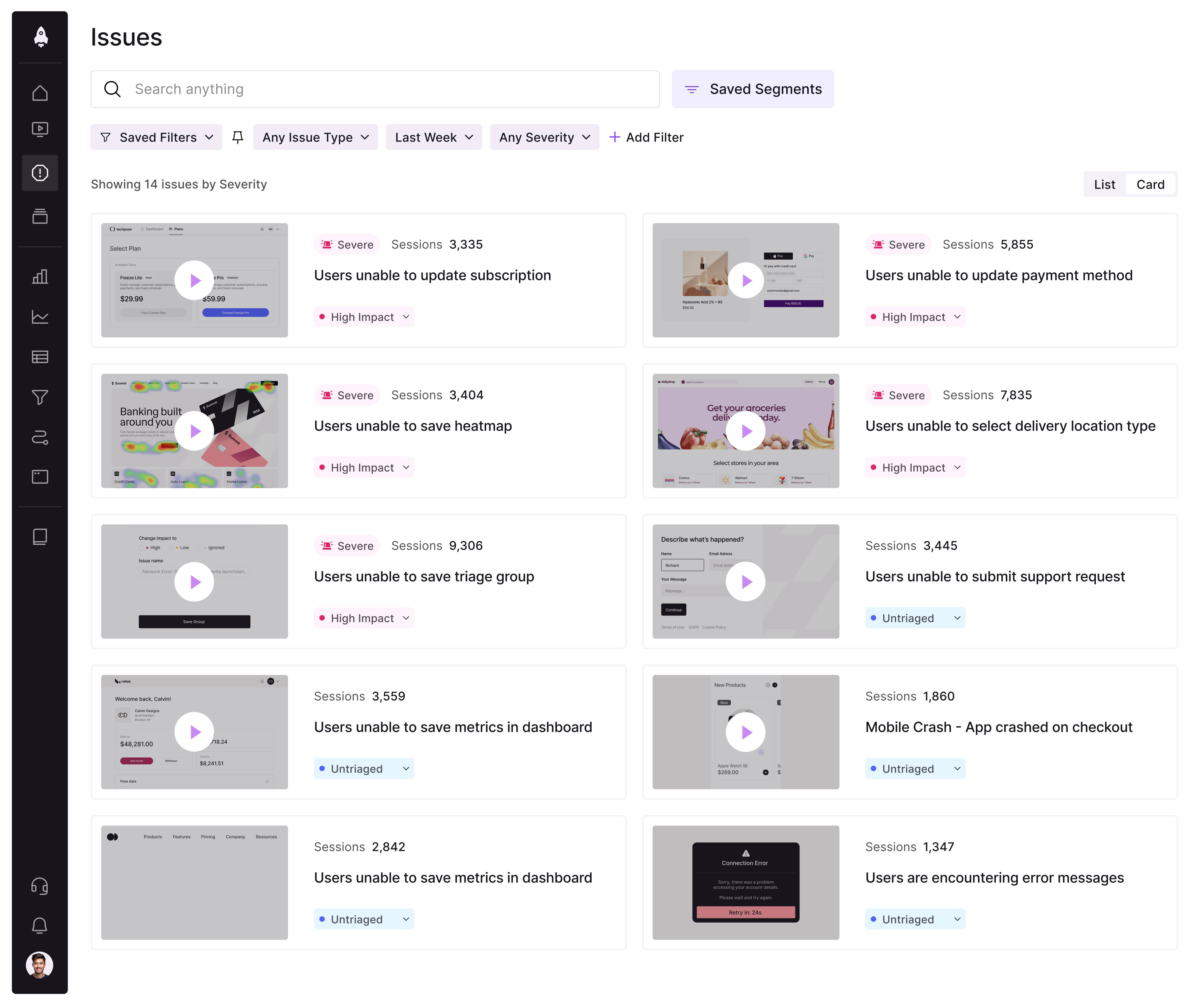Switch to List view
Viewport: 1204px width, 1003px height.
click(1104, 185)
